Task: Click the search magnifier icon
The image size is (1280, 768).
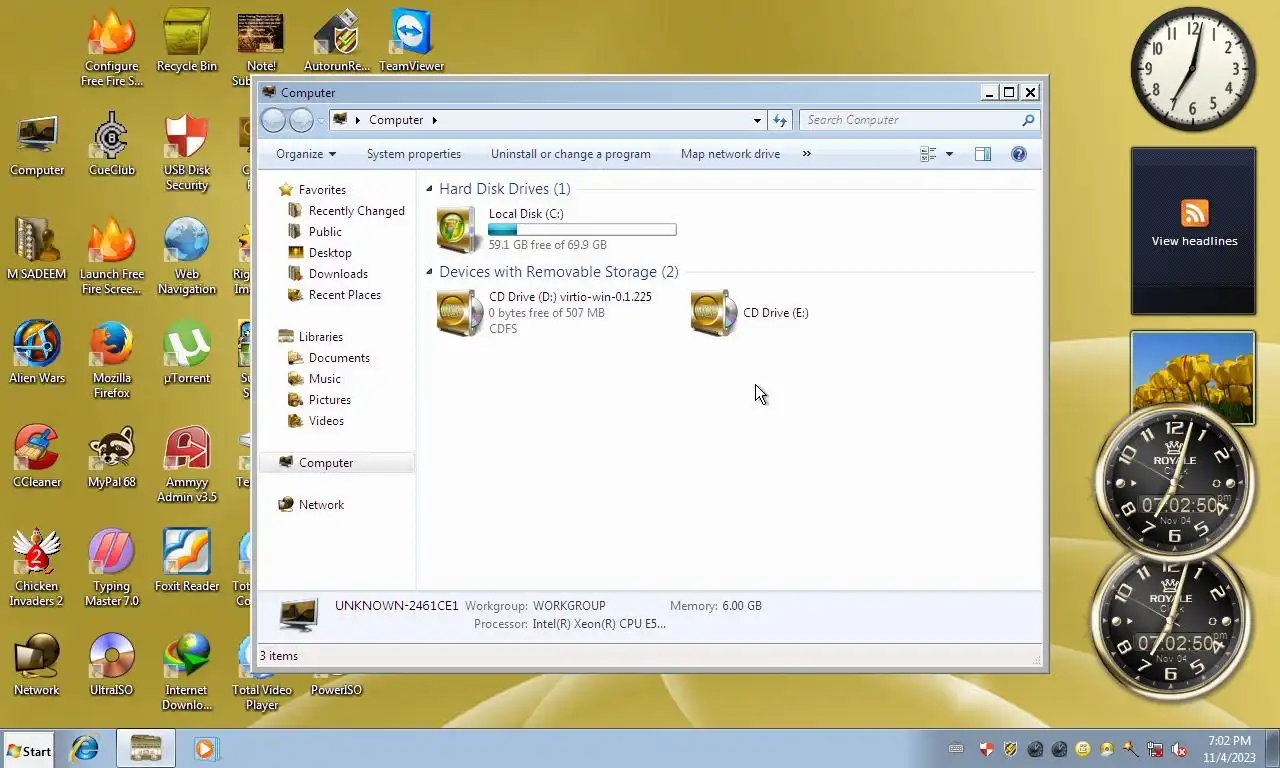Action: 1028,120
